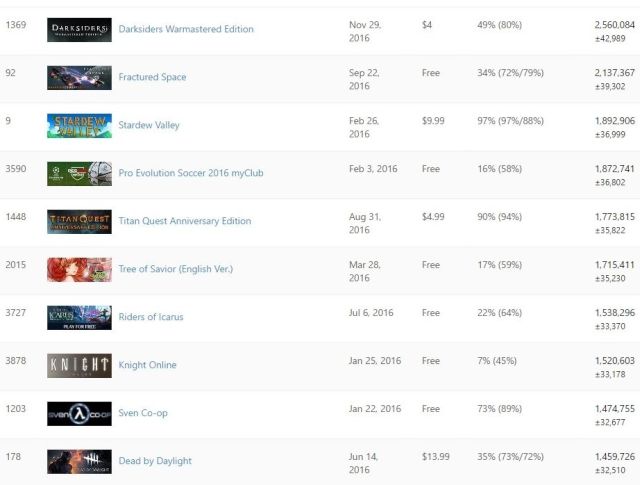Image resolution: width=640 pixels, height=485 pixels.
Task: Open the Fractured Space game thumbnail
Action: coord(79,78)
